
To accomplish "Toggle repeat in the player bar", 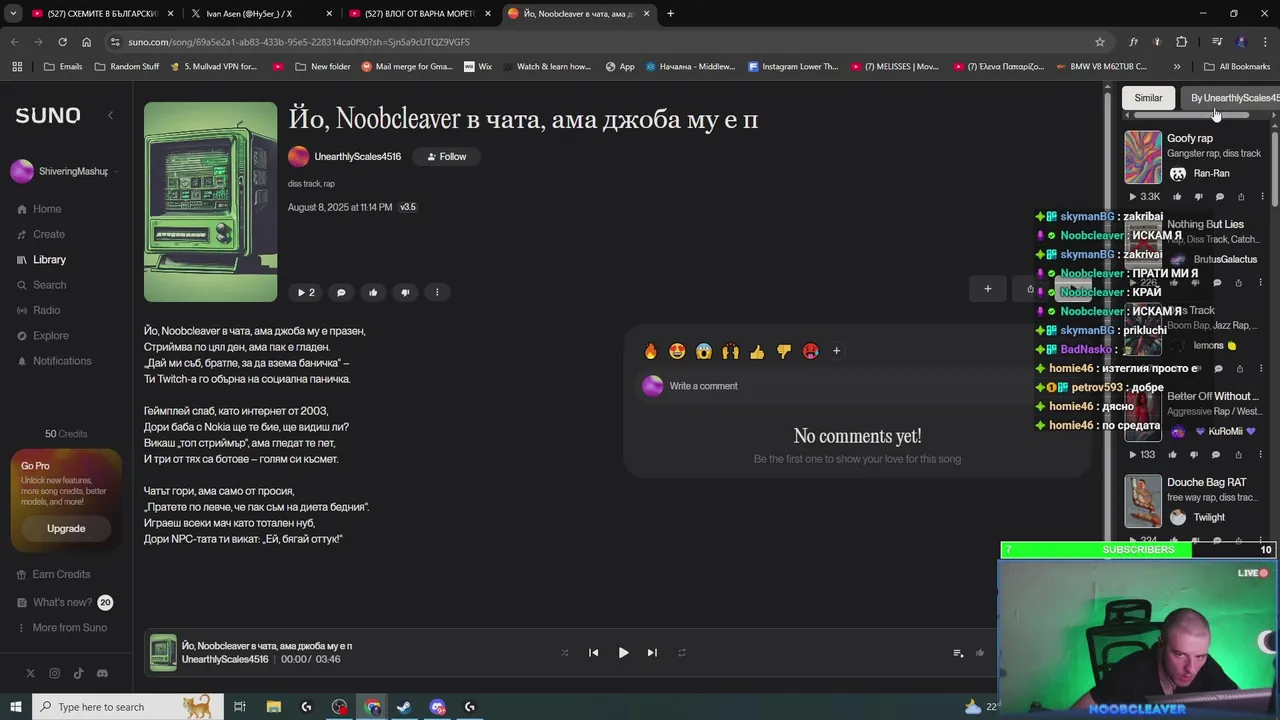I will point(682,653).
